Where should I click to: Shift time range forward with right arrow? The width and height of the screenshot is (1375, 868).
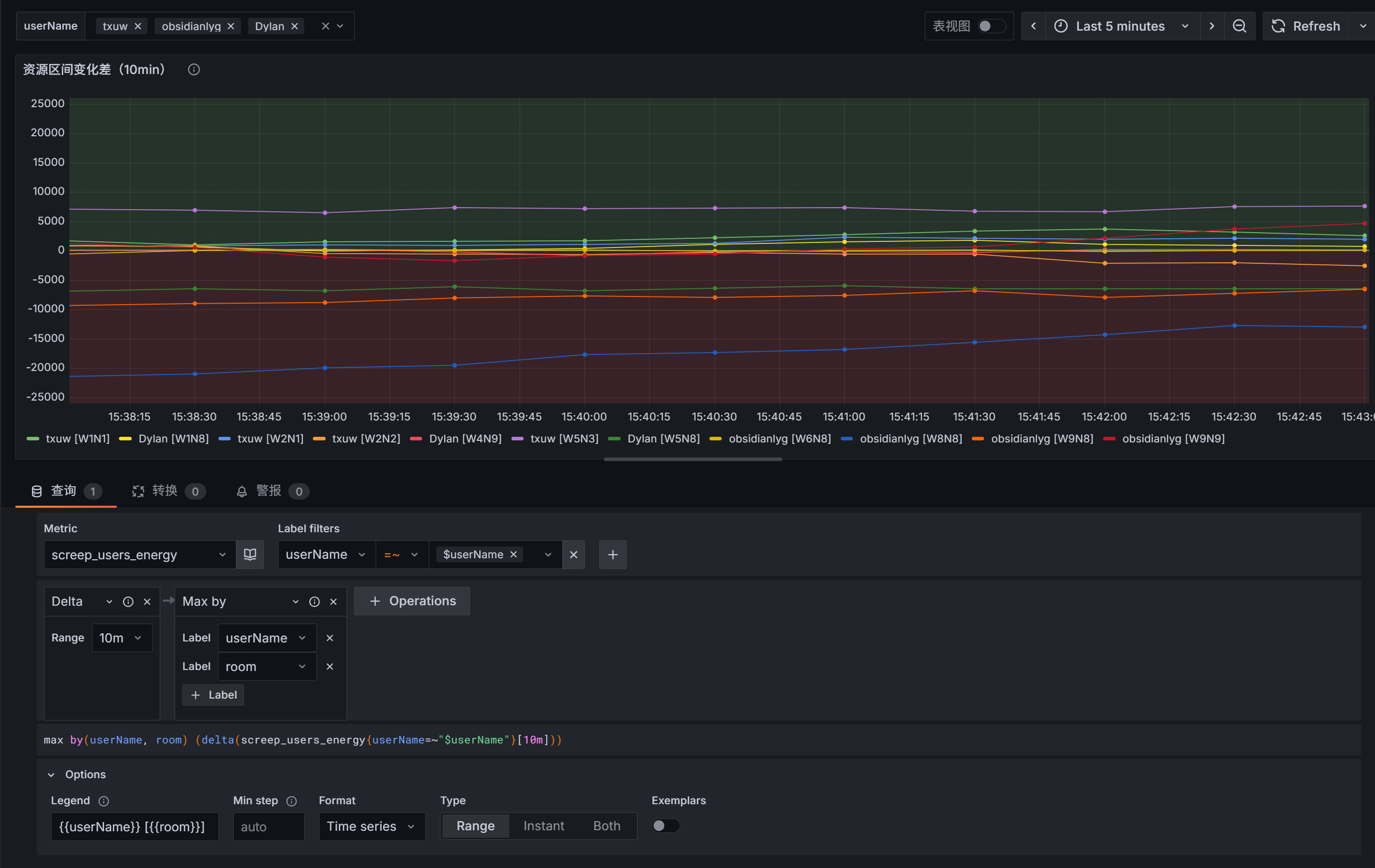(x=1212, y=26)
